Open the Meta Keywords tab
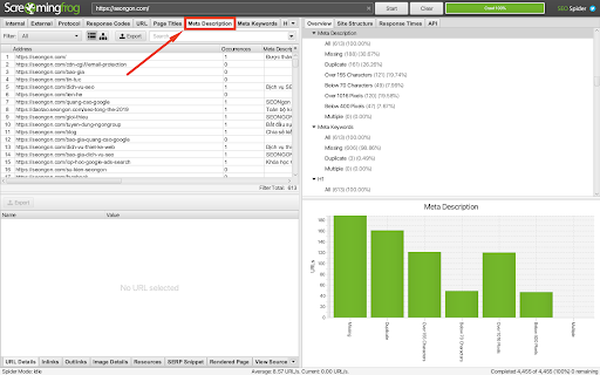The image size is (600, 375). (257, 23)
